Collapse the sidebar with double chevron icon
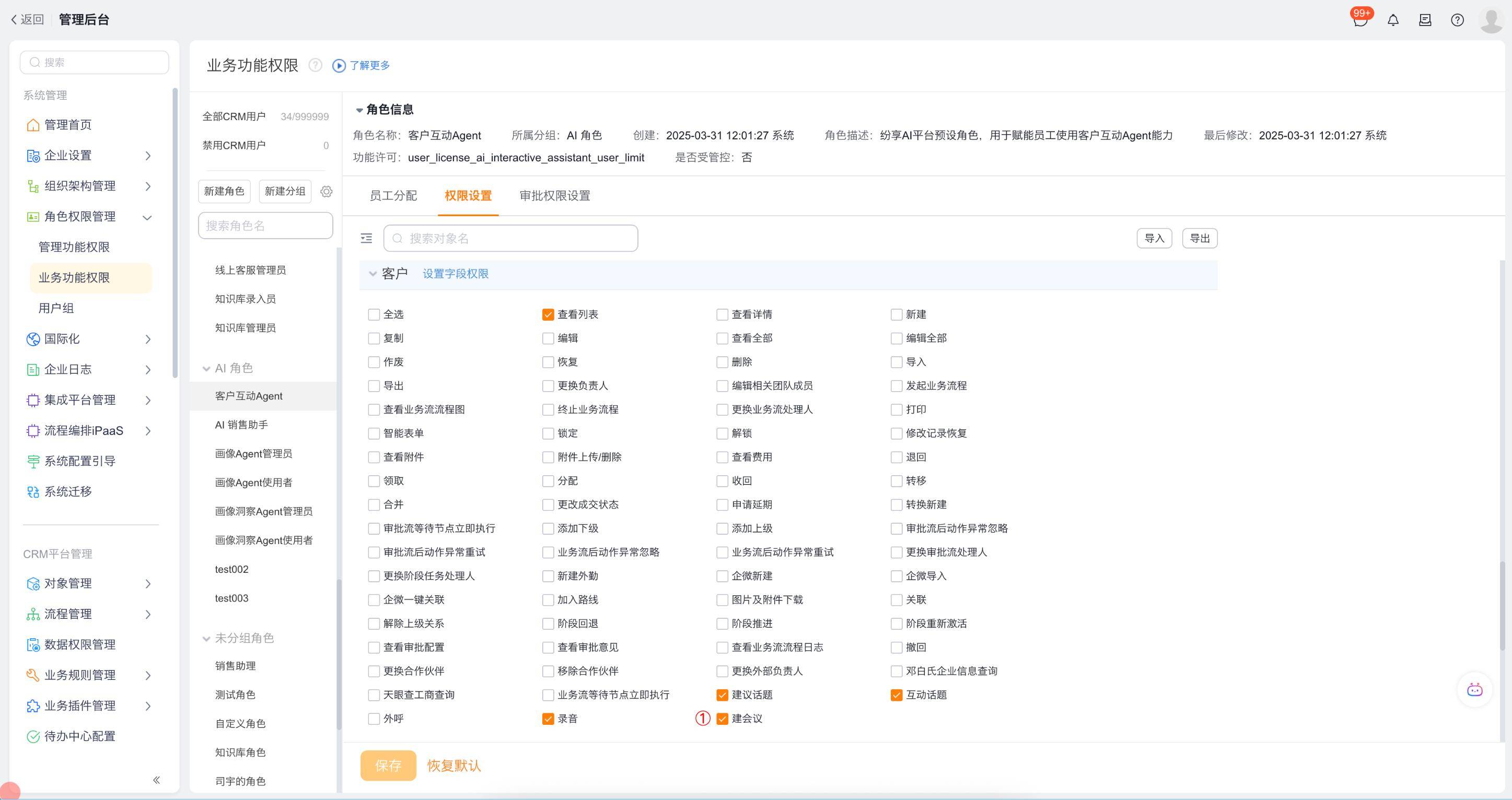Viewport: 1512px width, 800px height. [x=156, y=780]
